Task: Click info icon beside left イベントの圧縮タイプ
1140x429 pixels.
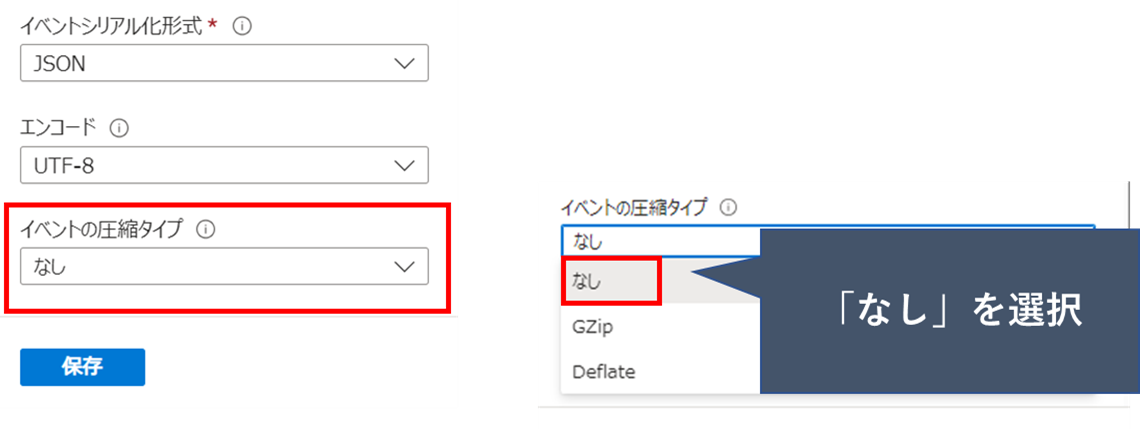Action: [x=206, y=230]
